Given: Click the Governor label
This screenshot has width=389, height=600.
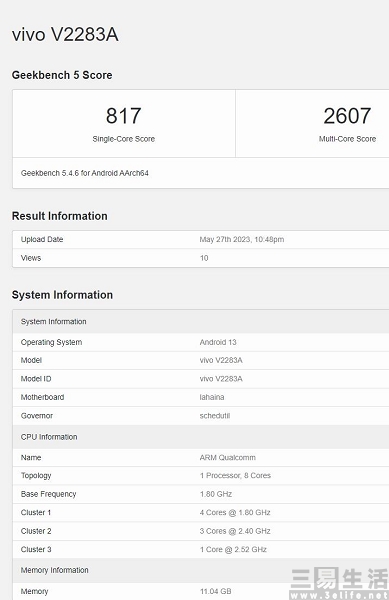Looking at the screenshot, I should pos(37,416).
